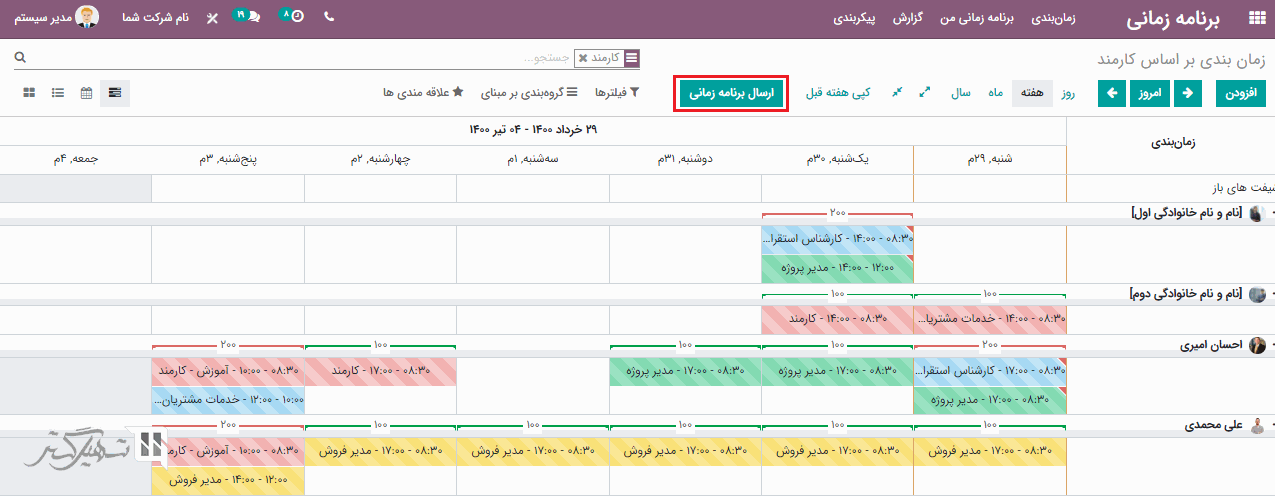
Task: Click the افزودن button
Action: click(x=1240, y=93)
